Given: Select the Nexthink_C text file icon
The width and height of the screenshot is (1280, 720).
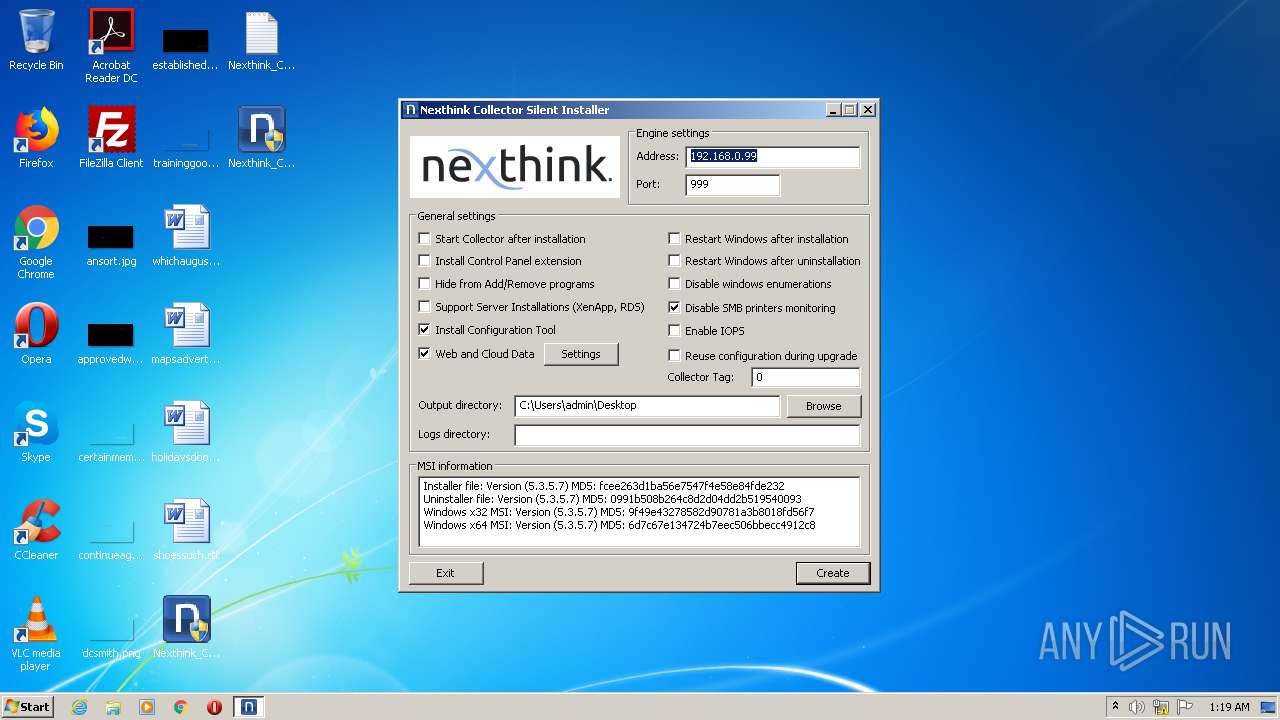Looking at the screenshot, I should [x=261, y=40].
